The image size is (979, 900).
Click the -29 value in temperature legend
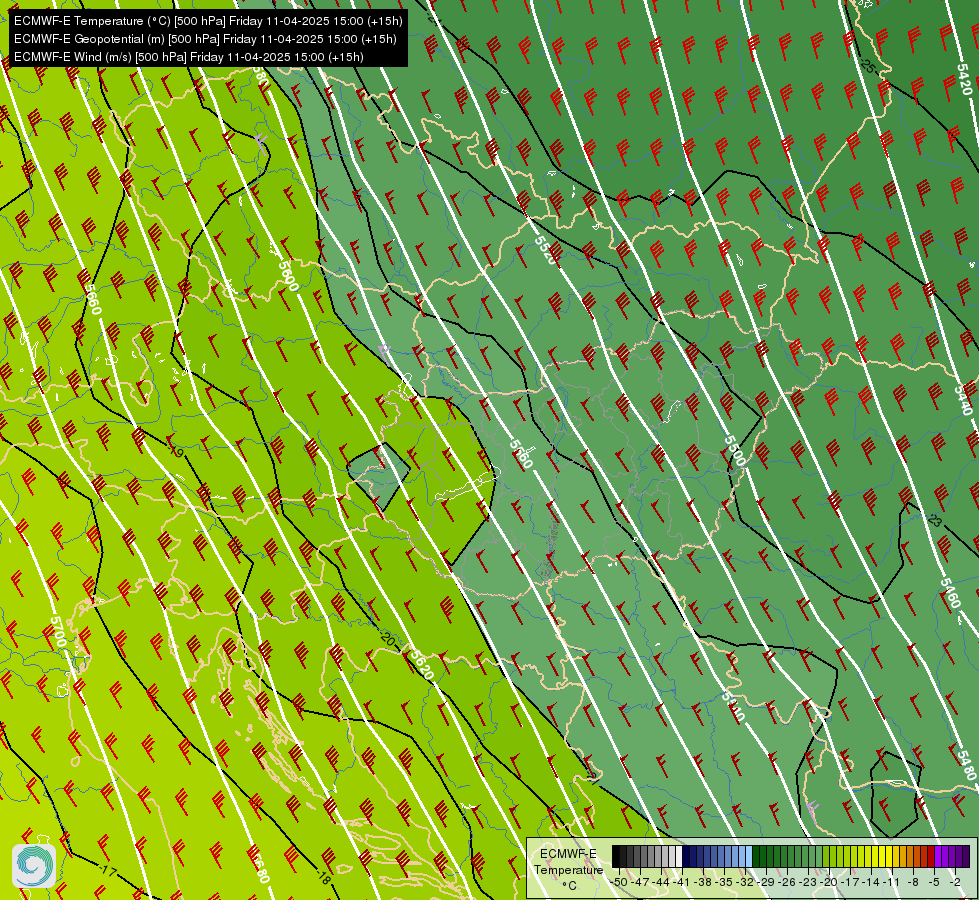[x=767, y=882]
